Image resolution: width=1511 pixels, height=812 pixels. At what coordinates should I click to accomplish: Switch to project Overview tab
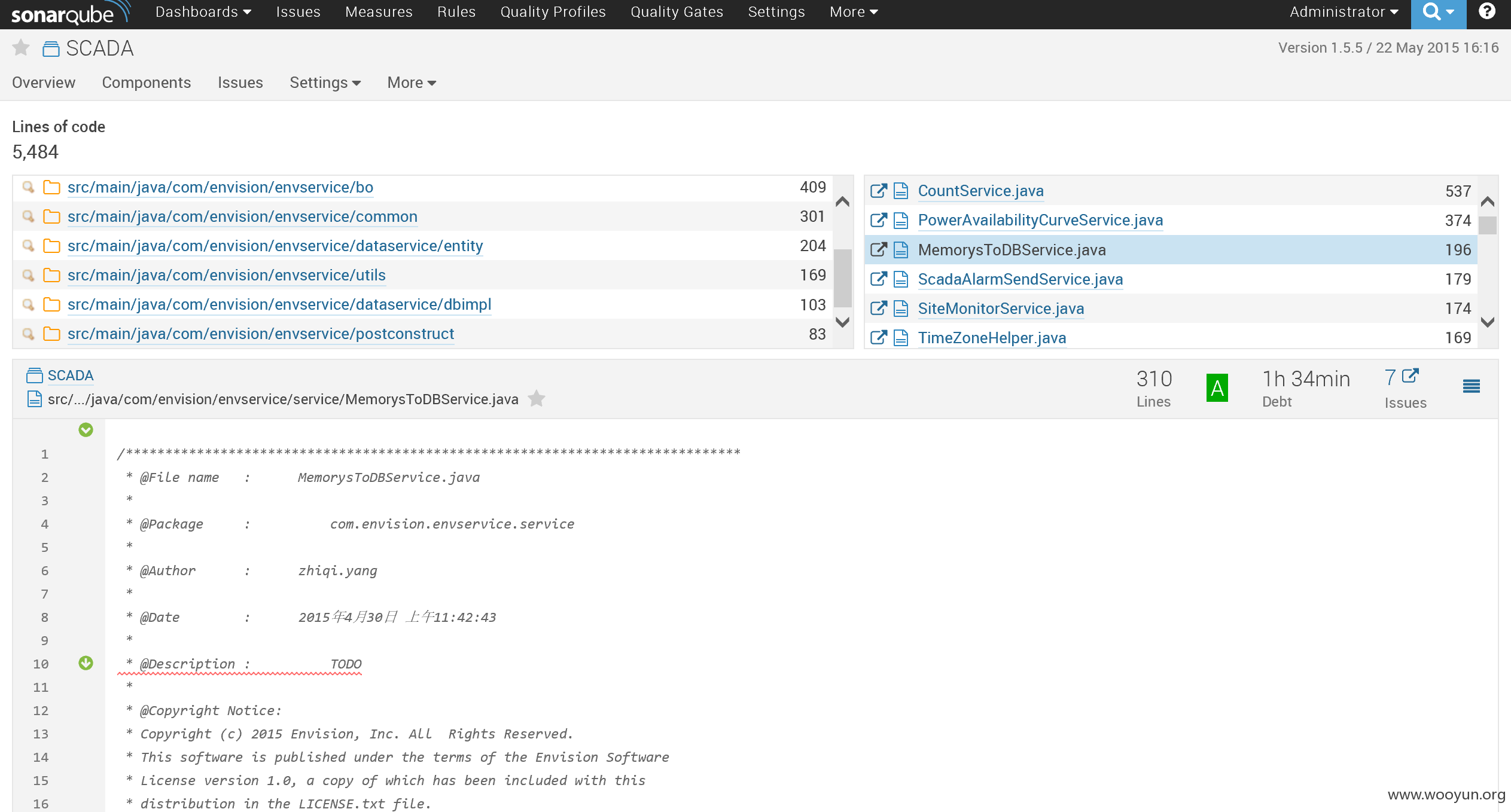point(44,83)
